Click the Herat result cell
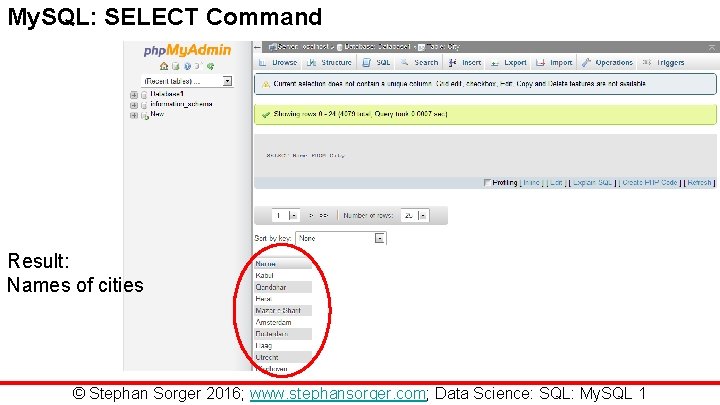 click(x=283, y=299)
